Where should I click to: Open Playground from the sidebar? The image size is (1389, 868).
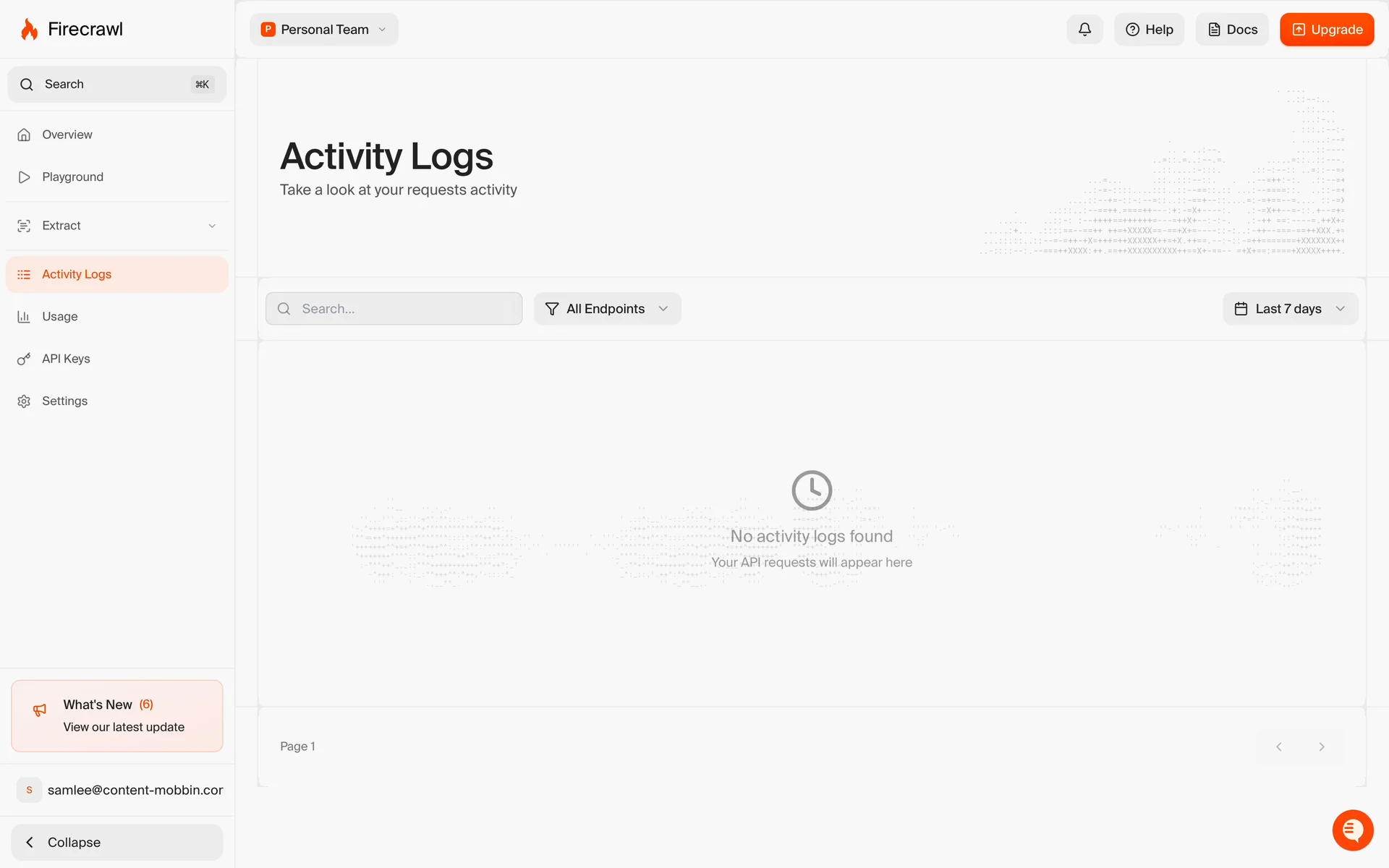point(117,177)
